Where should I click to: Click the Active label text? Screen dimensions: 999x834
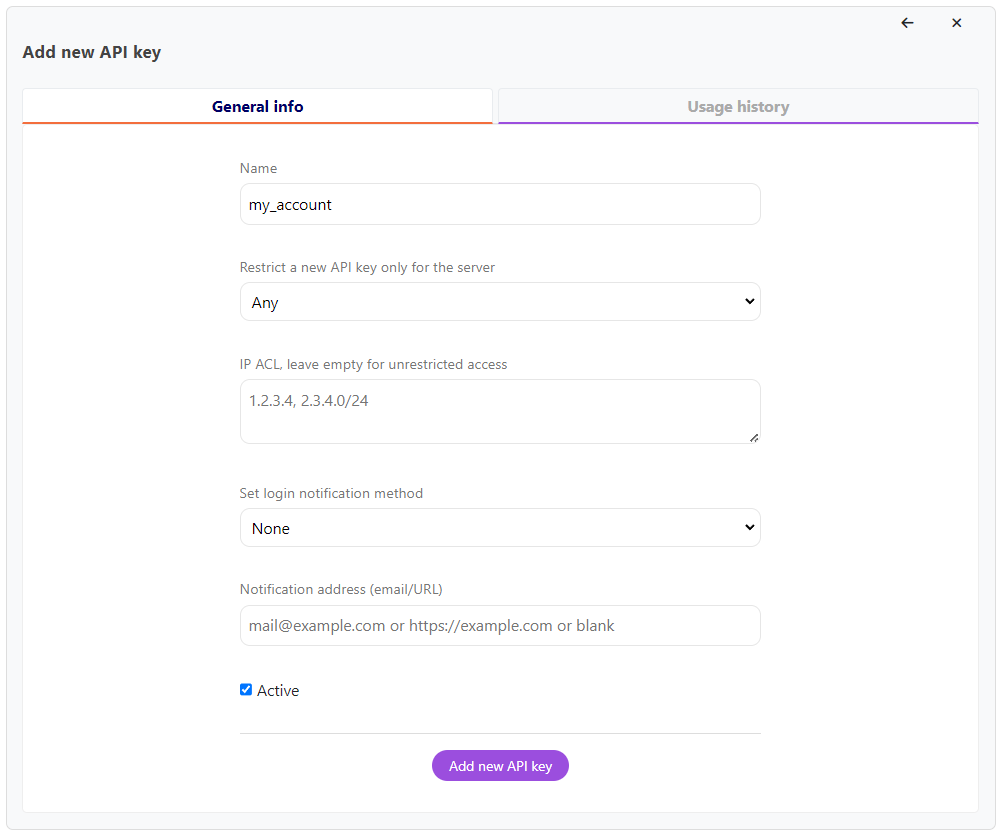tap(277, 690)
